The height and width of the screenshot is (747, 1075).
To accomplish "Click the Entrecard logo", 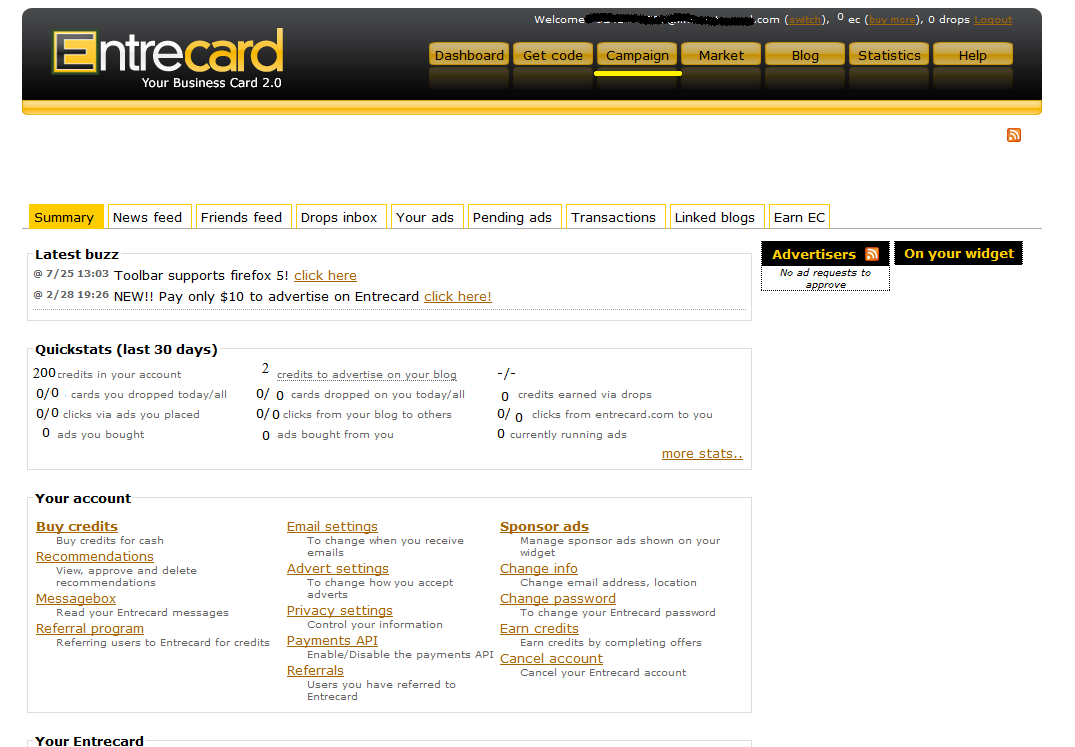I will [x=168, y=58].
